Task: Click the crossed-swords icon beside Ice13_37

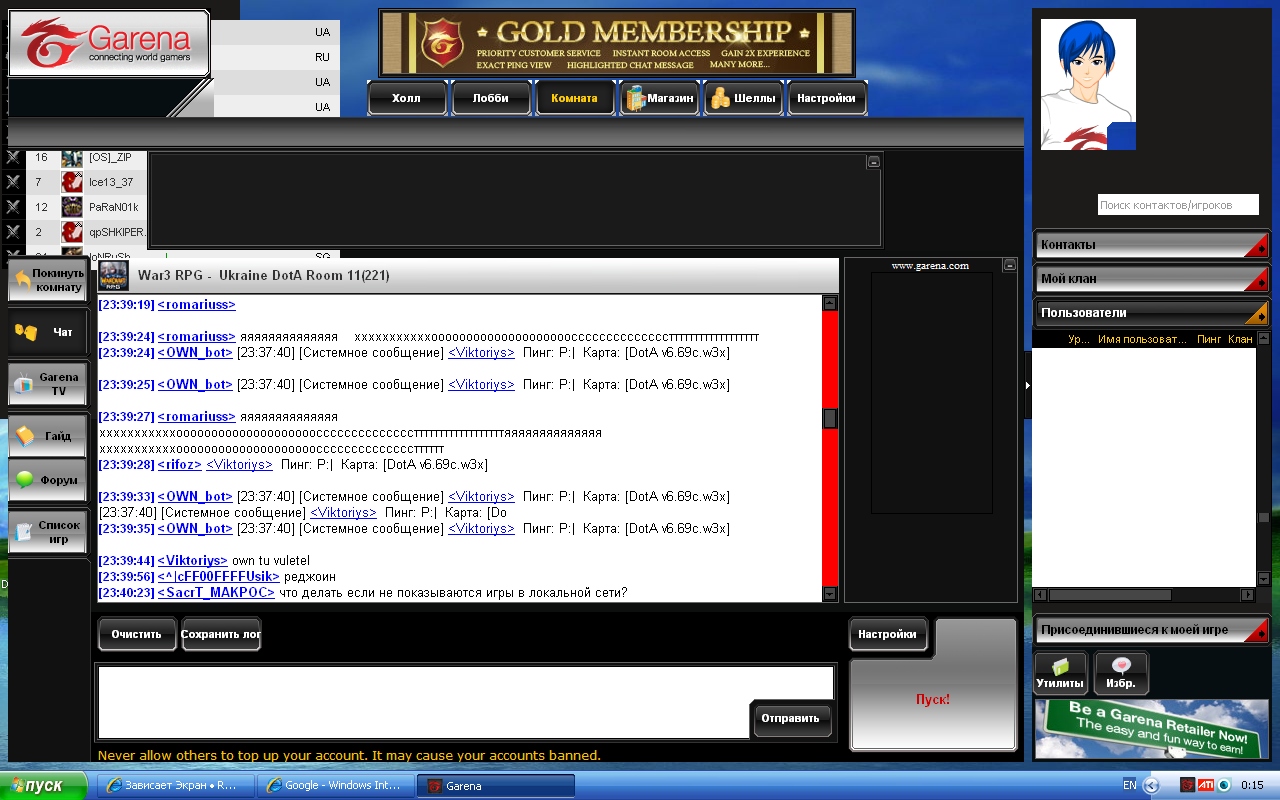Action: pyautogui.click(x=13, y=182)
